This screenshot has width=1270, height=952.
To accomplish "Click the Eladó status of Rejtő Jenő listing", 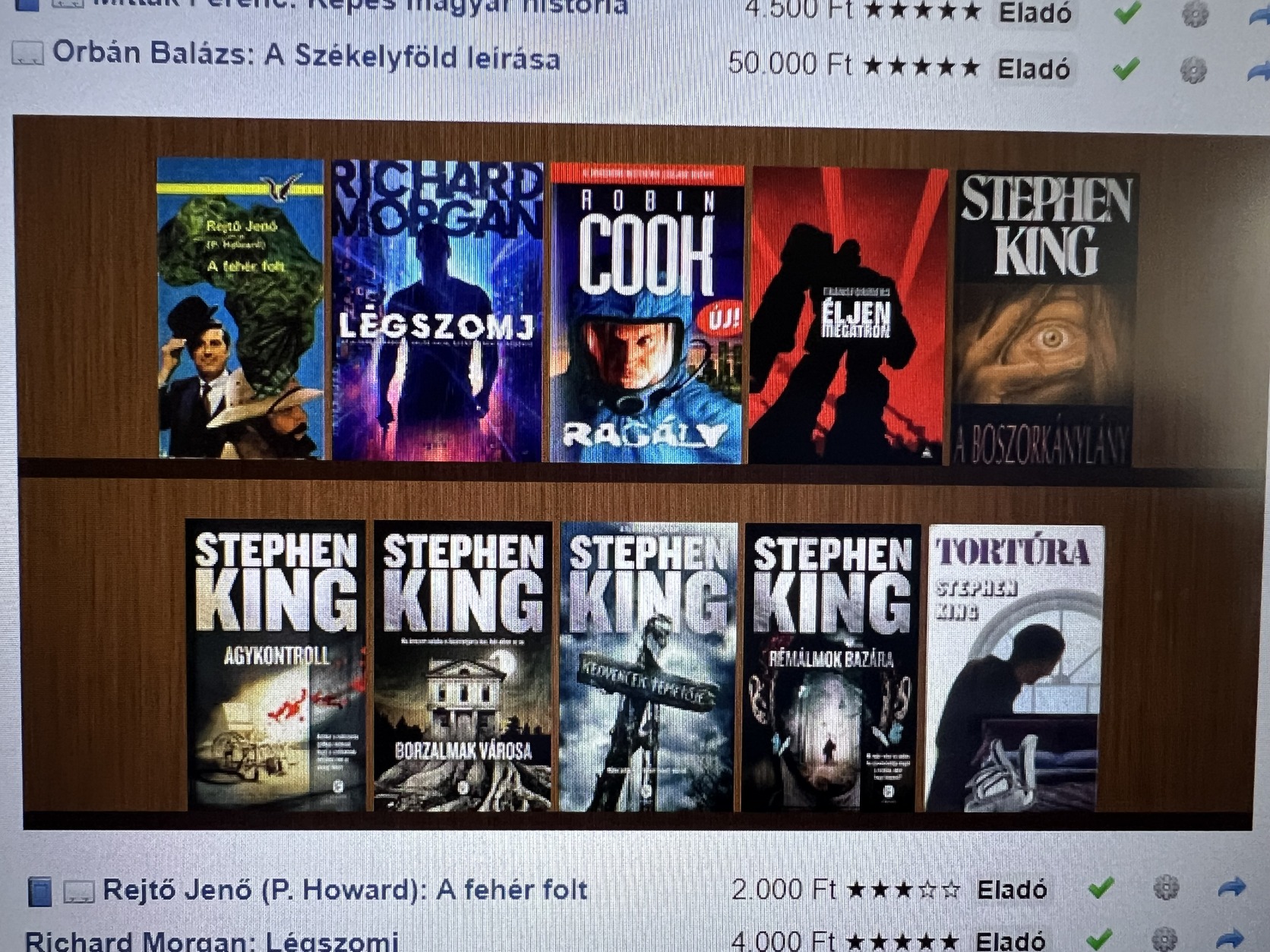I will 1012,888.
